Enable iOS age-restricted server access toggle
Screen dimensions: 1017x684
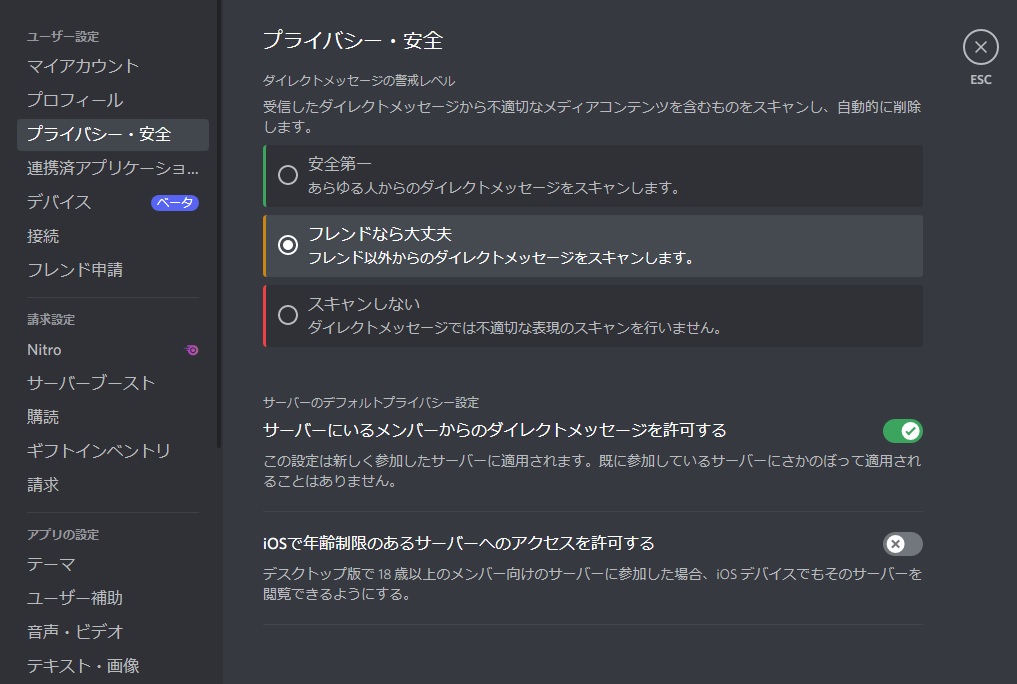[x=902, y=544]
